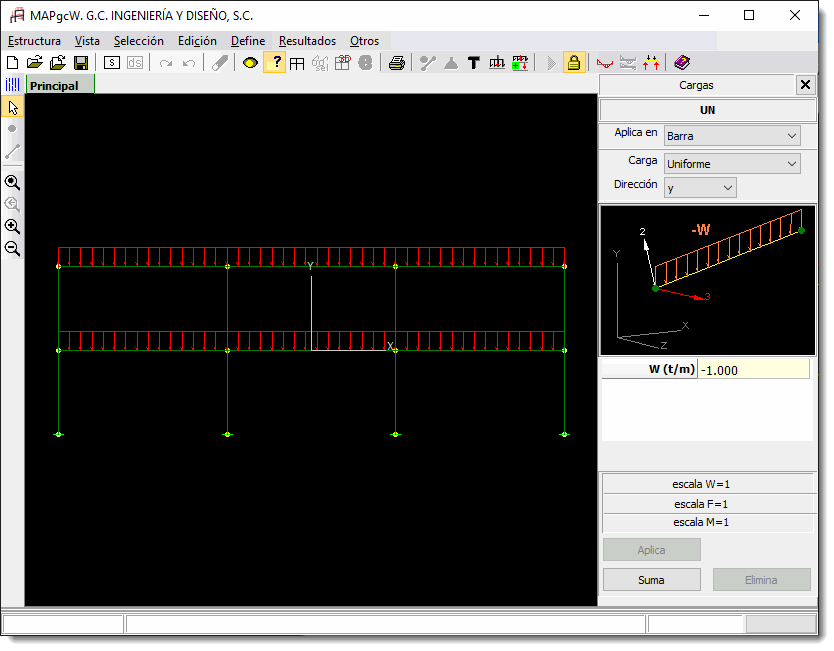The width and height of the screenshot is (834, 651).
Task: Save the model with the floppy disk icon
Action: (81, 63)
